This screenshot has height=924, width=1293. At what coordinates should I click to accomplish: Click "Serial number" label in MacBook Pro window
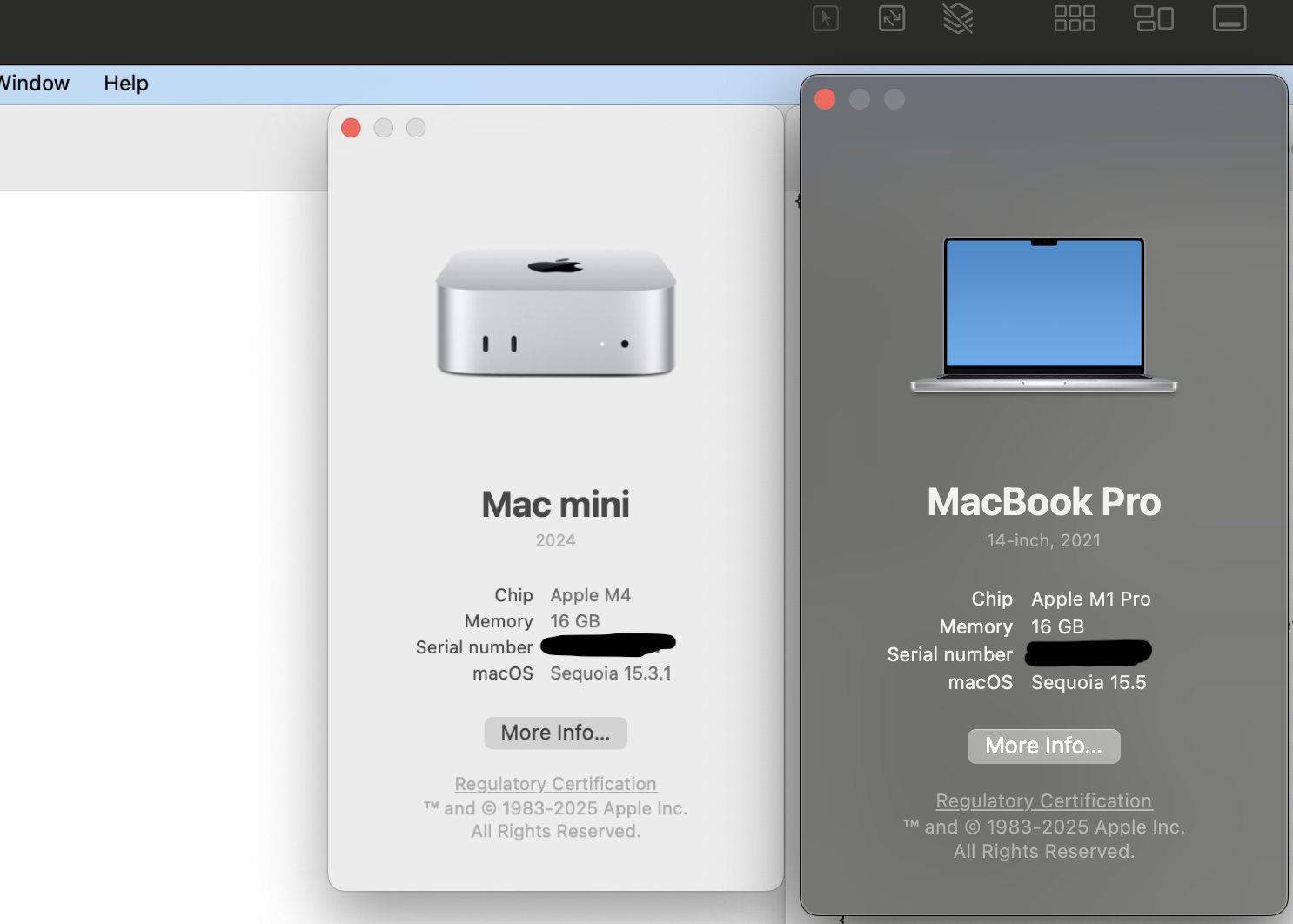(950, 654)
